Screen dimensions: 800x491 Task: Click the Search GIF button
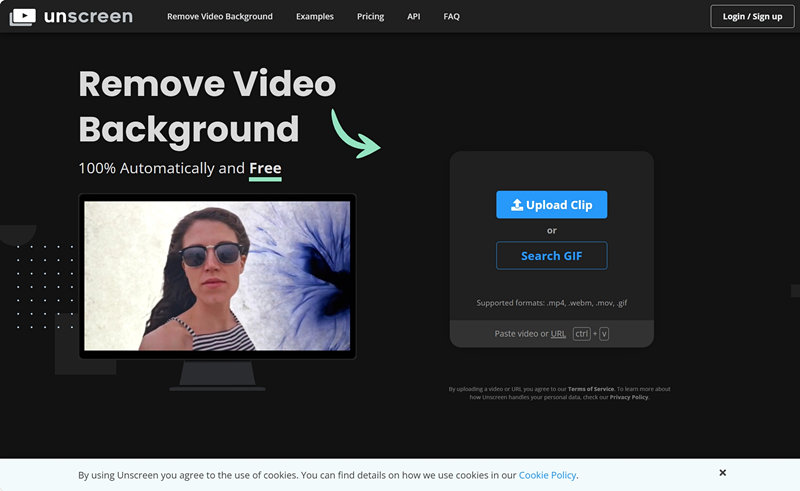(x=552, y=256)
